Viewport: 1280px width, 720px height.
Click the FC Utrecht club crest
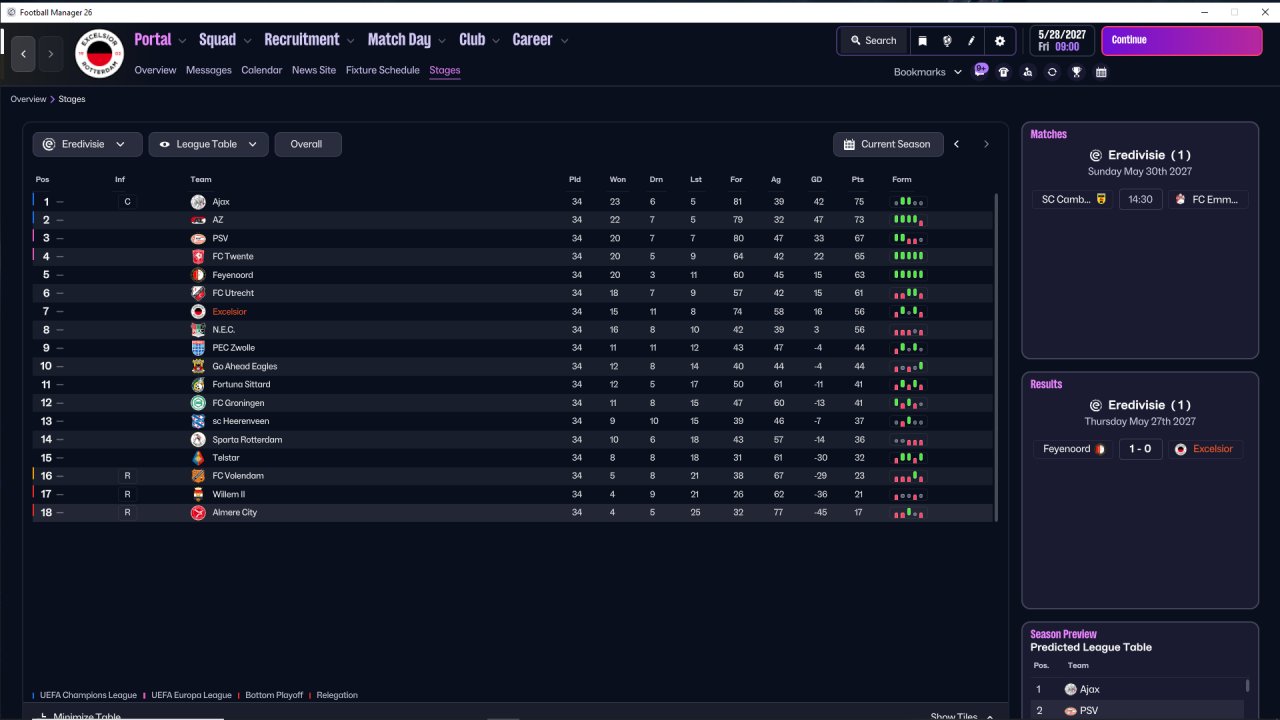[198, 293]
